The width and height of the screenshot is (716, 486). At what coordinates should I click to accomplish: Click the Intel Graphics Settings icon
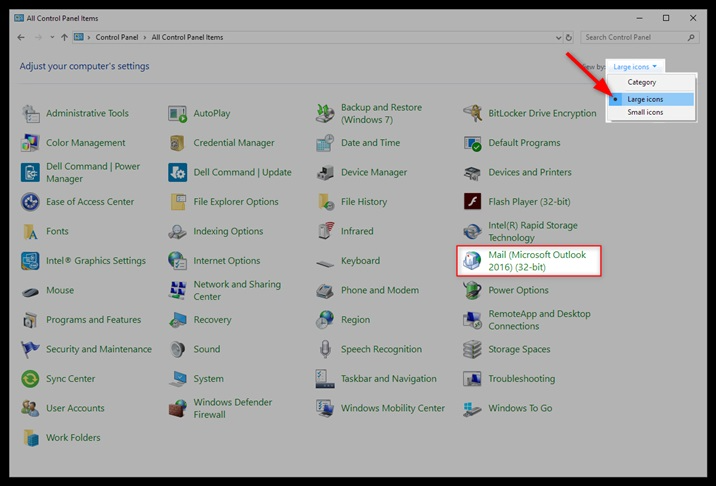coord(30,261)
